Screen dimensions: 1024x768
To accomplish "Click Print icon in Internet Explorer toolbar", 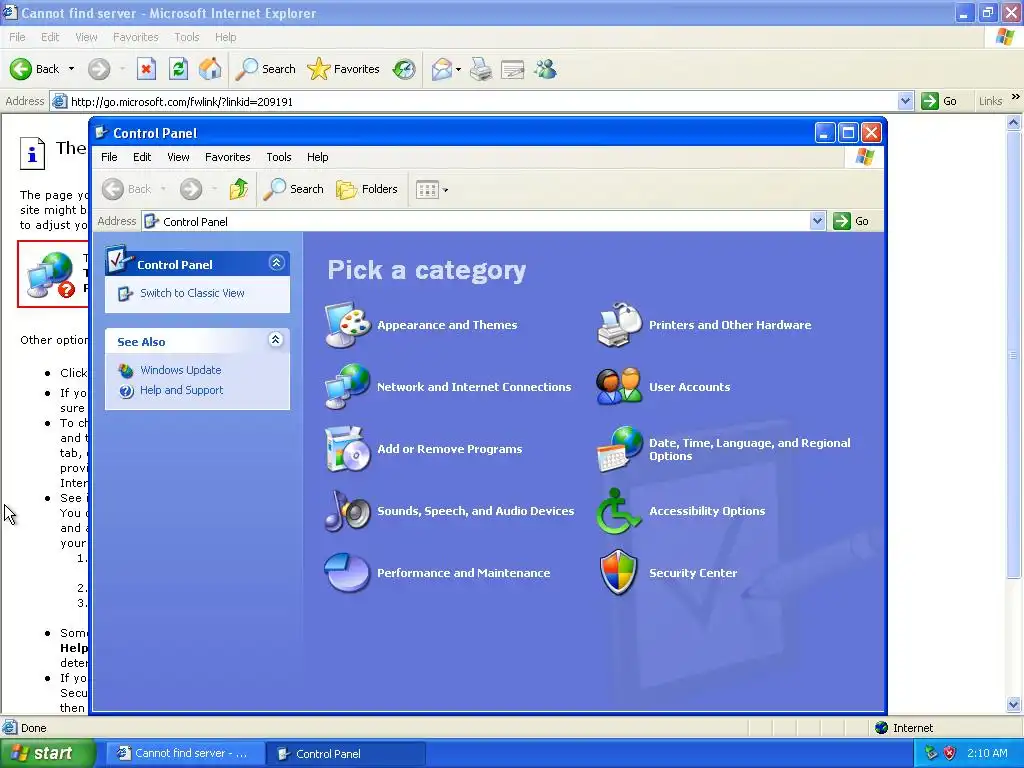I will point(481,69).
